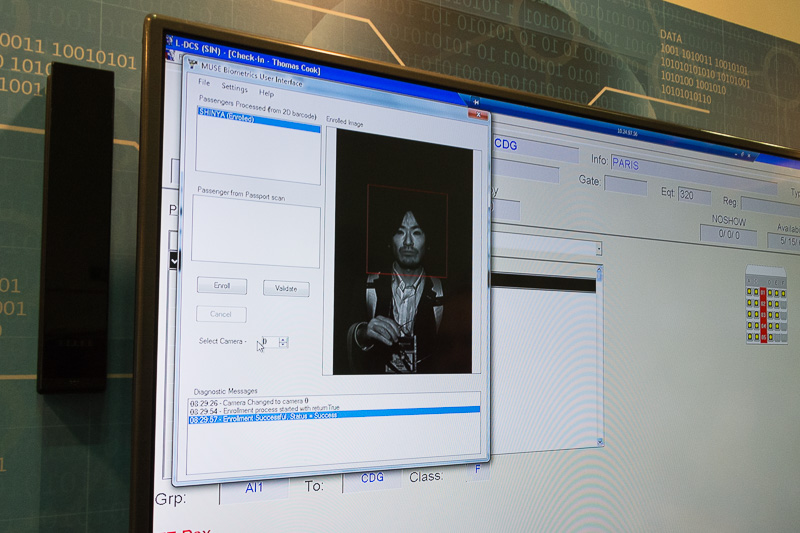
Task: Click the CDG destination field in L-DCS
Action: coord(536,150)
